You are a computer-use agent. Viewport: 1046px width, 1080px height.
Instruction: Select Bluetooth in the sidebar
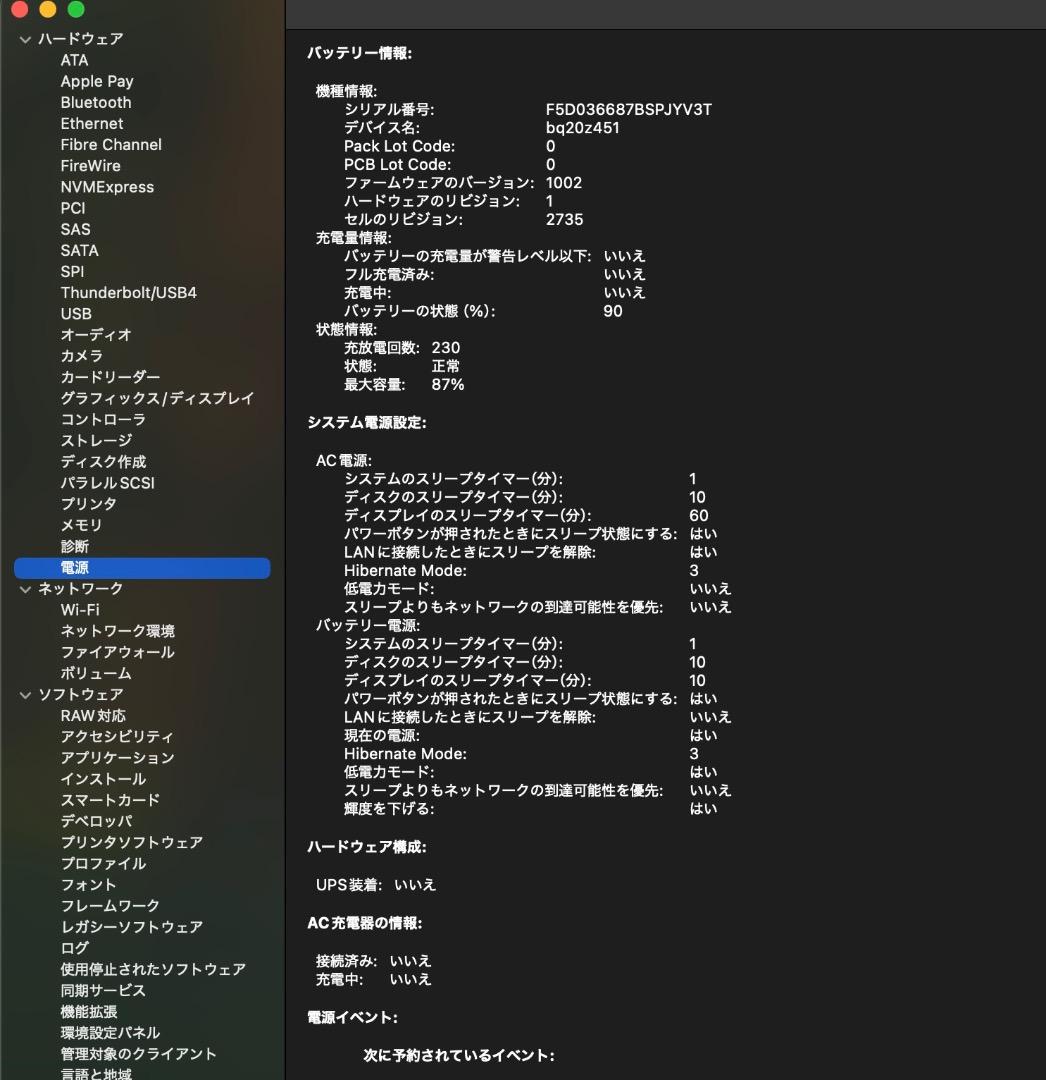pos(95,102)
